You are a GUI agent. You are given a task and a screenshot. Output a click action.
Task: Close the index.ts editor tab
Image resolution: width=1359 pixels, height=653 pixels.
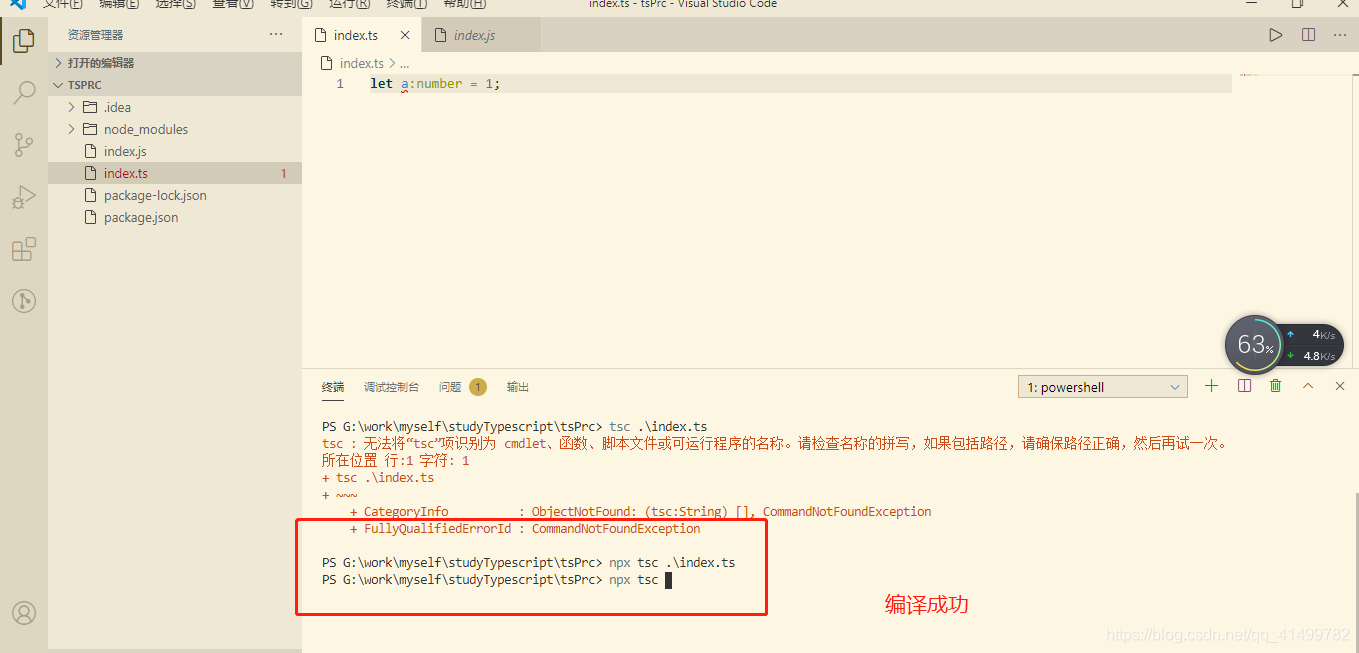click(405, 35)
